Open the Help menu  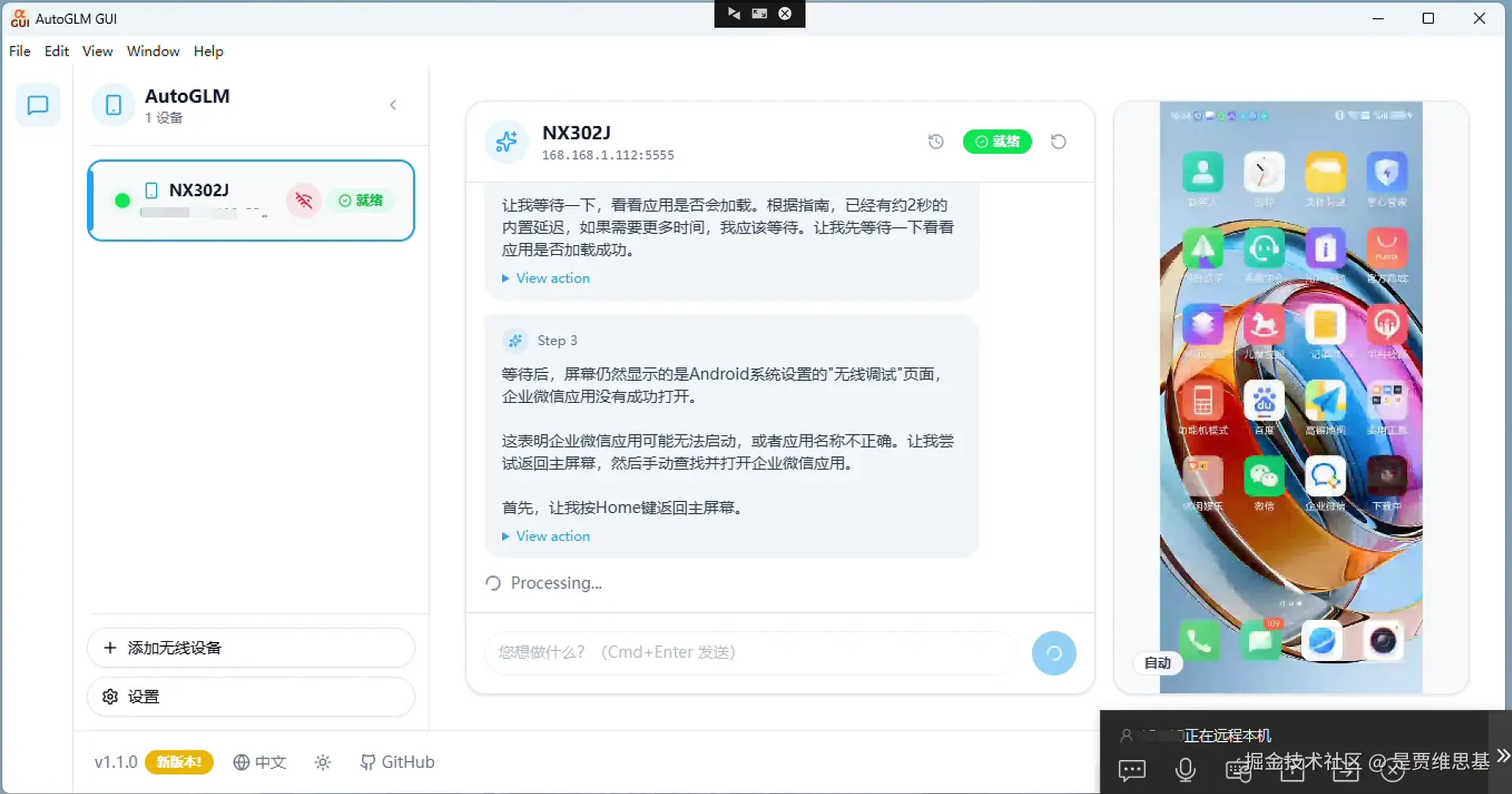point(208,51)
